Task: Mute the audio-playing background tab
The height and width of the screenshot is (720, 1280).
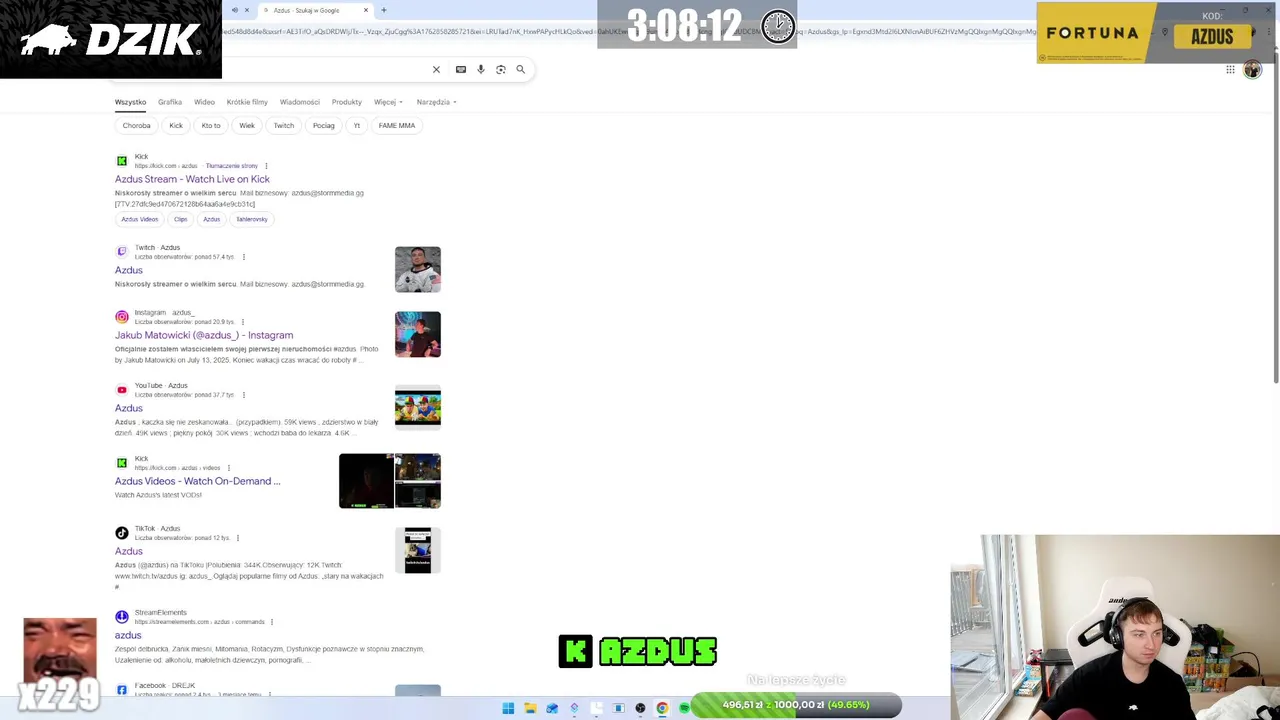Action: tap(235, 10)
